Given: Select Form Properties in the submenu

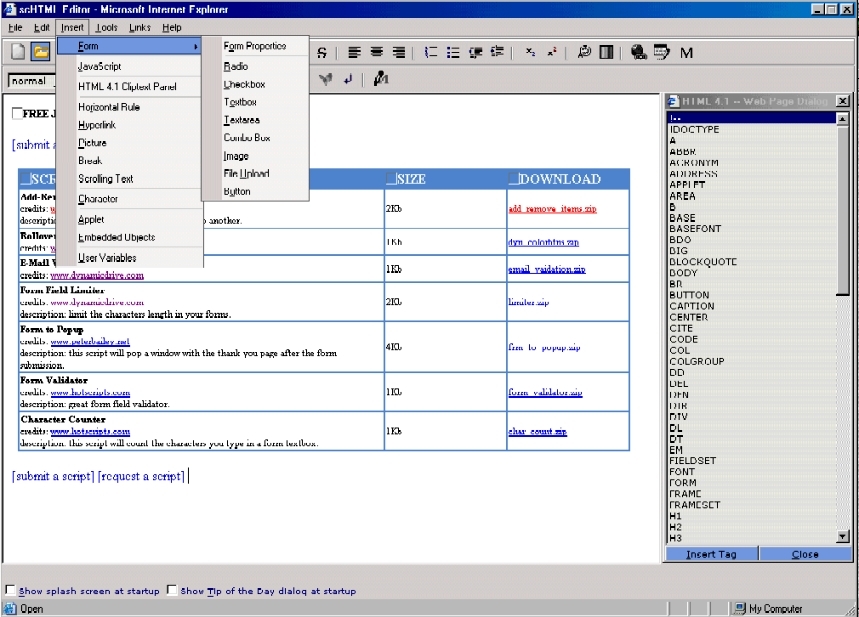Looking at the screenshot, I should pyautogui.click(x=255, y=46).
